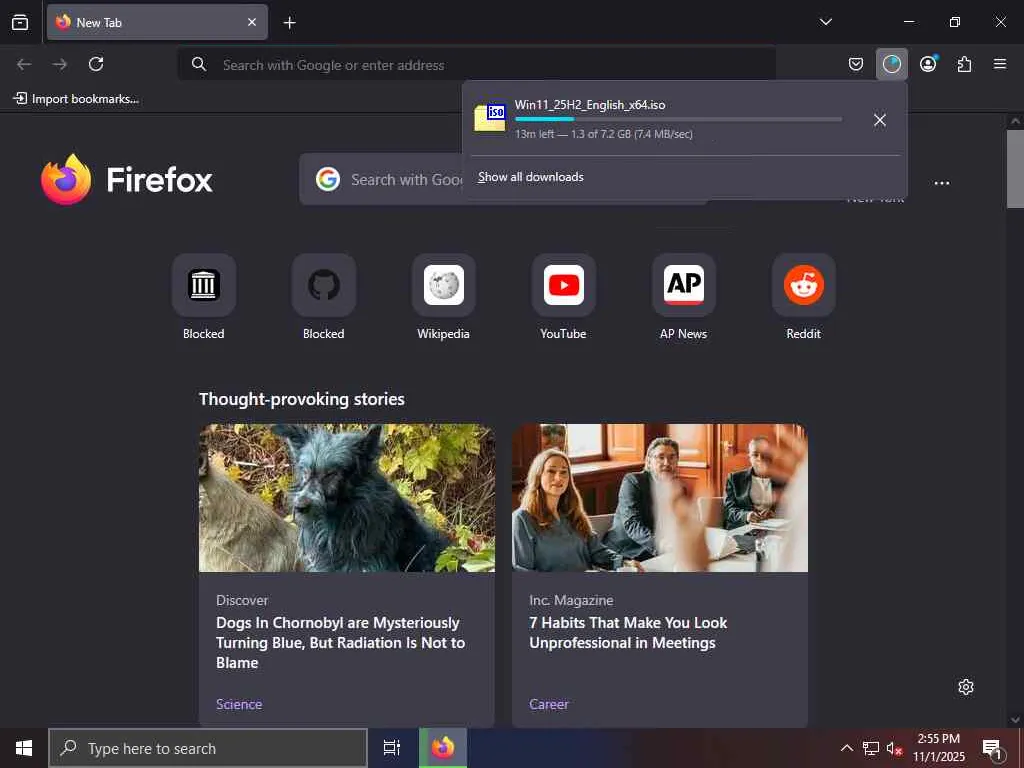Show hidden system tray icons chevron
Screen dimensions: 1024x768
point(846,748)
